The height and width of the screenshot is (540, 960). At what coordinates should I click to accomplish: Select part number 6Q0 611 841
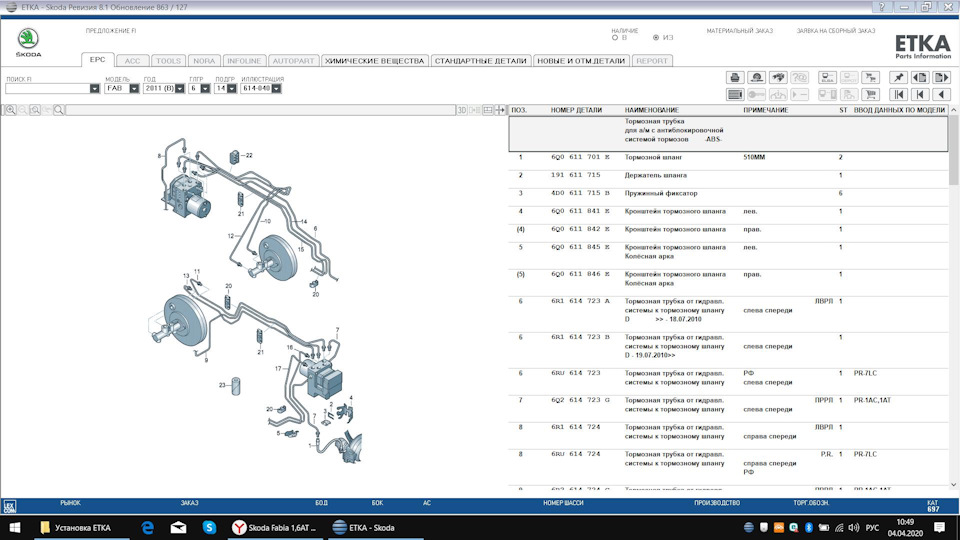point(580,211)
